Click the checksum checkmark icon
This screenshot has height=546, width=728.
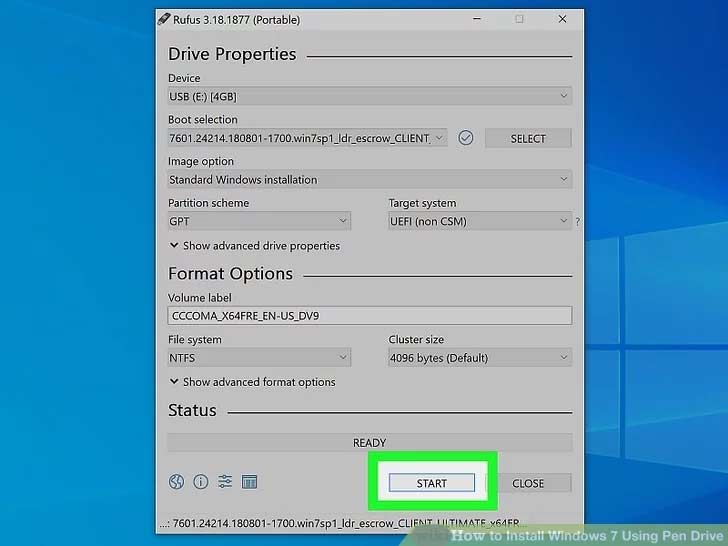466,138
